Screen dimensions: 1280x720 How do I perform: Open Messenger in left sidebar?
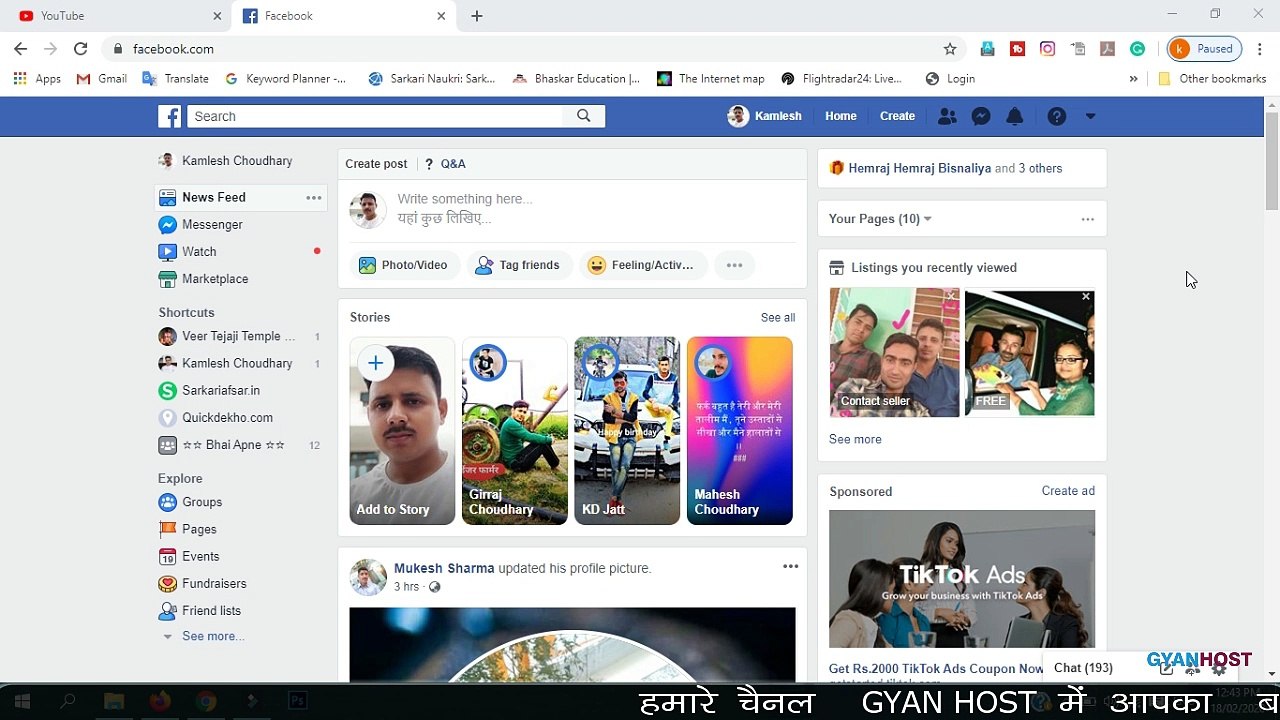coord(212,225)
